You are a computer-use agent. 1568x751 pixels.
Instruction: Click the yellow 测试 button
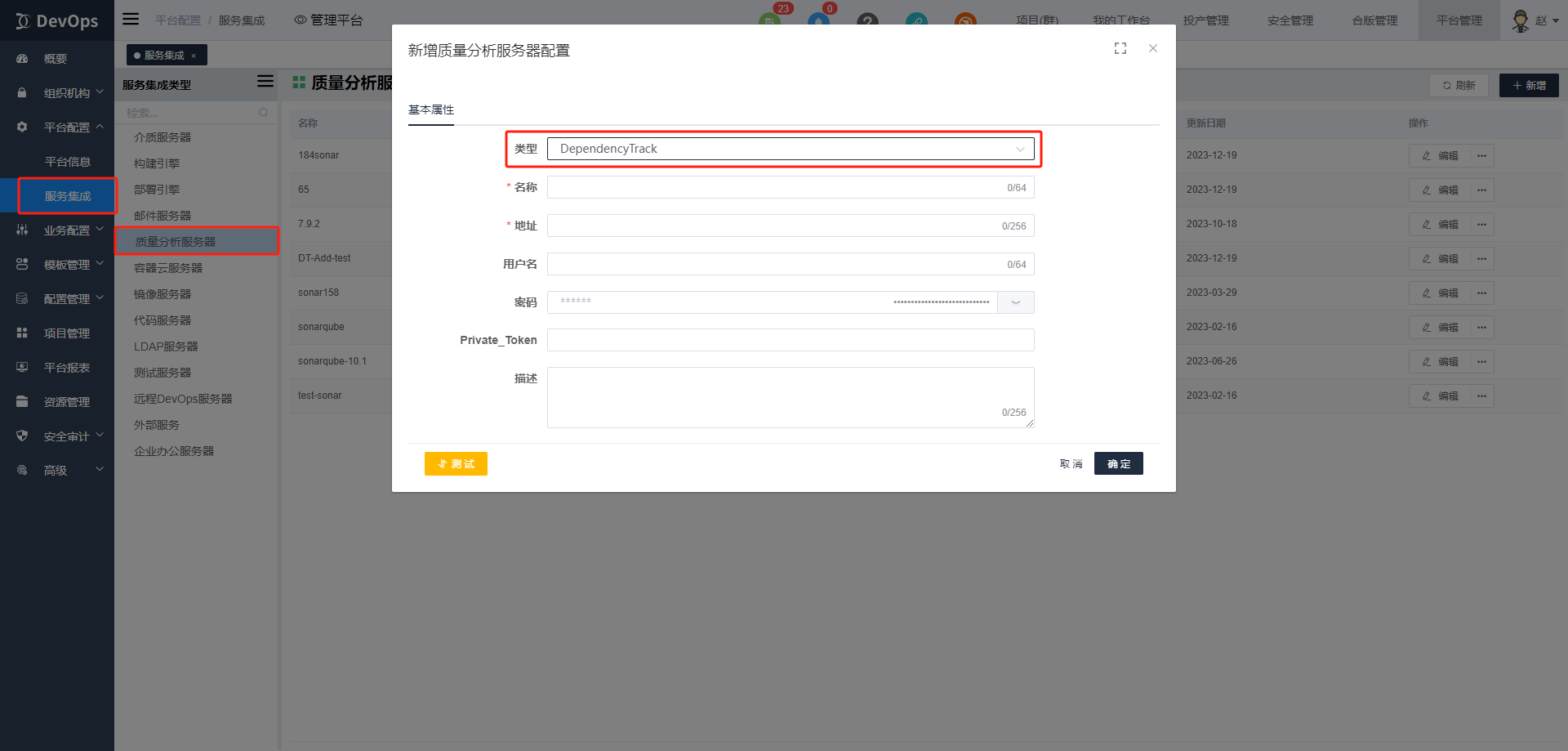pos(456,464)
